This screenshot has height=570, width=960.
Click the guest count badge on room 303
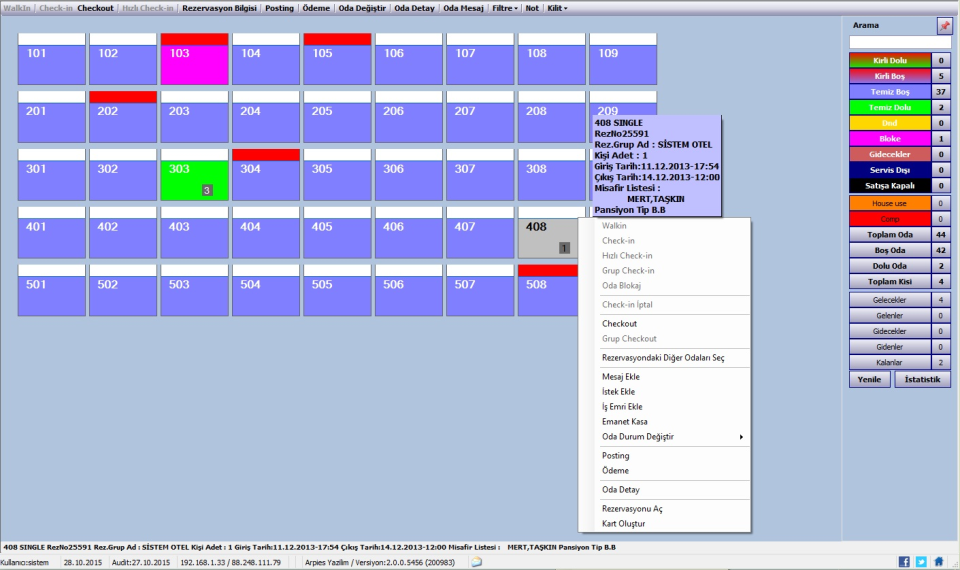pos(207,190)
